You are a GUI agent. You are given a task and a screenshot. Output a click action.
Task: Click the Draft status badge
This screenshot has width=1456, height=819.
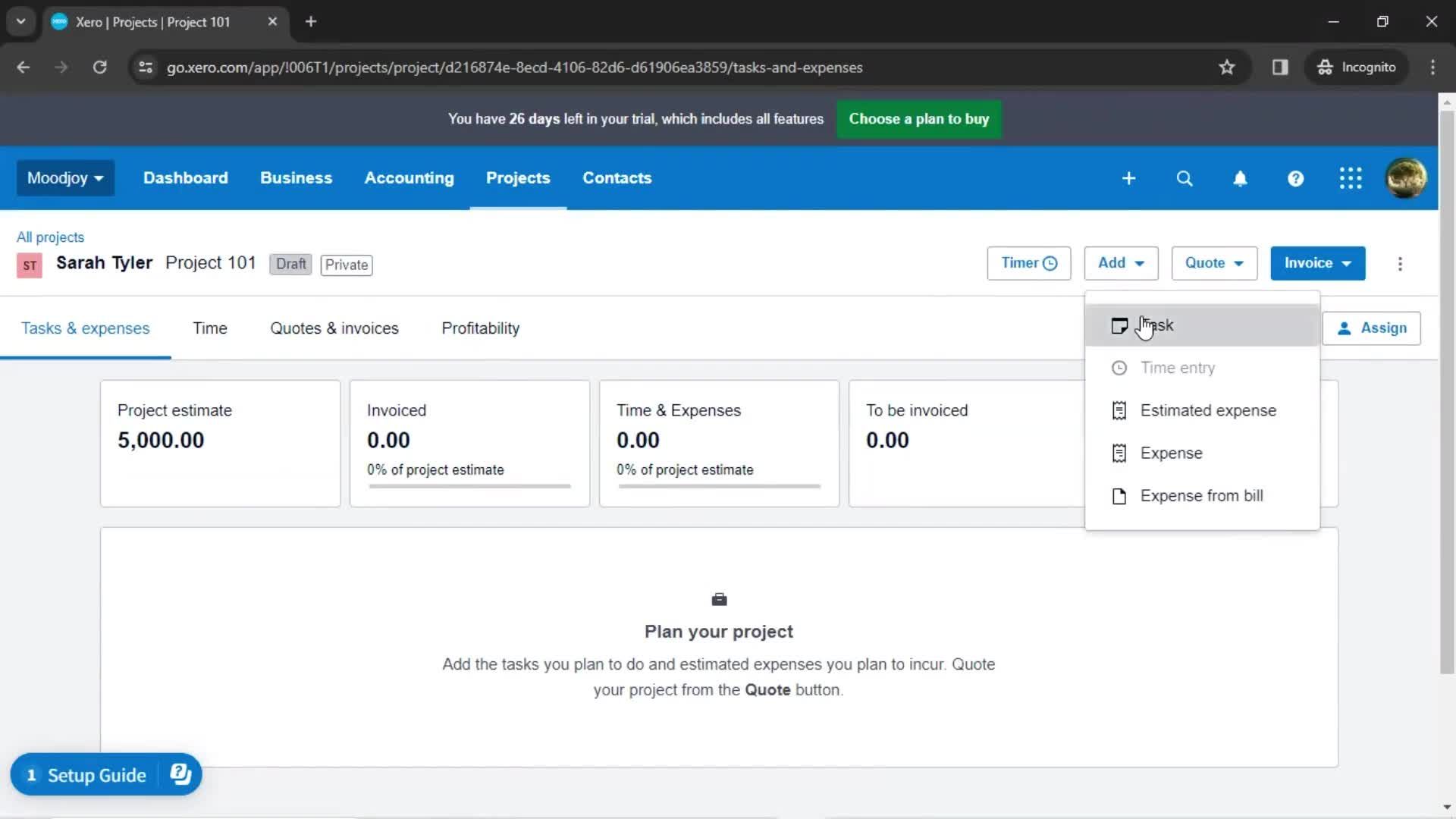pos(290,264)
